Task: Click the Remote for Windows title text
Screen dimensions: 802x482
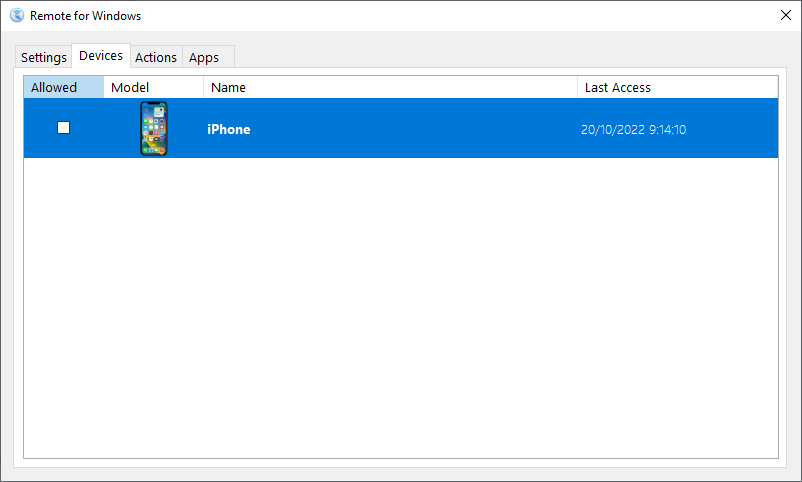Action: click(x=85, y=16)
